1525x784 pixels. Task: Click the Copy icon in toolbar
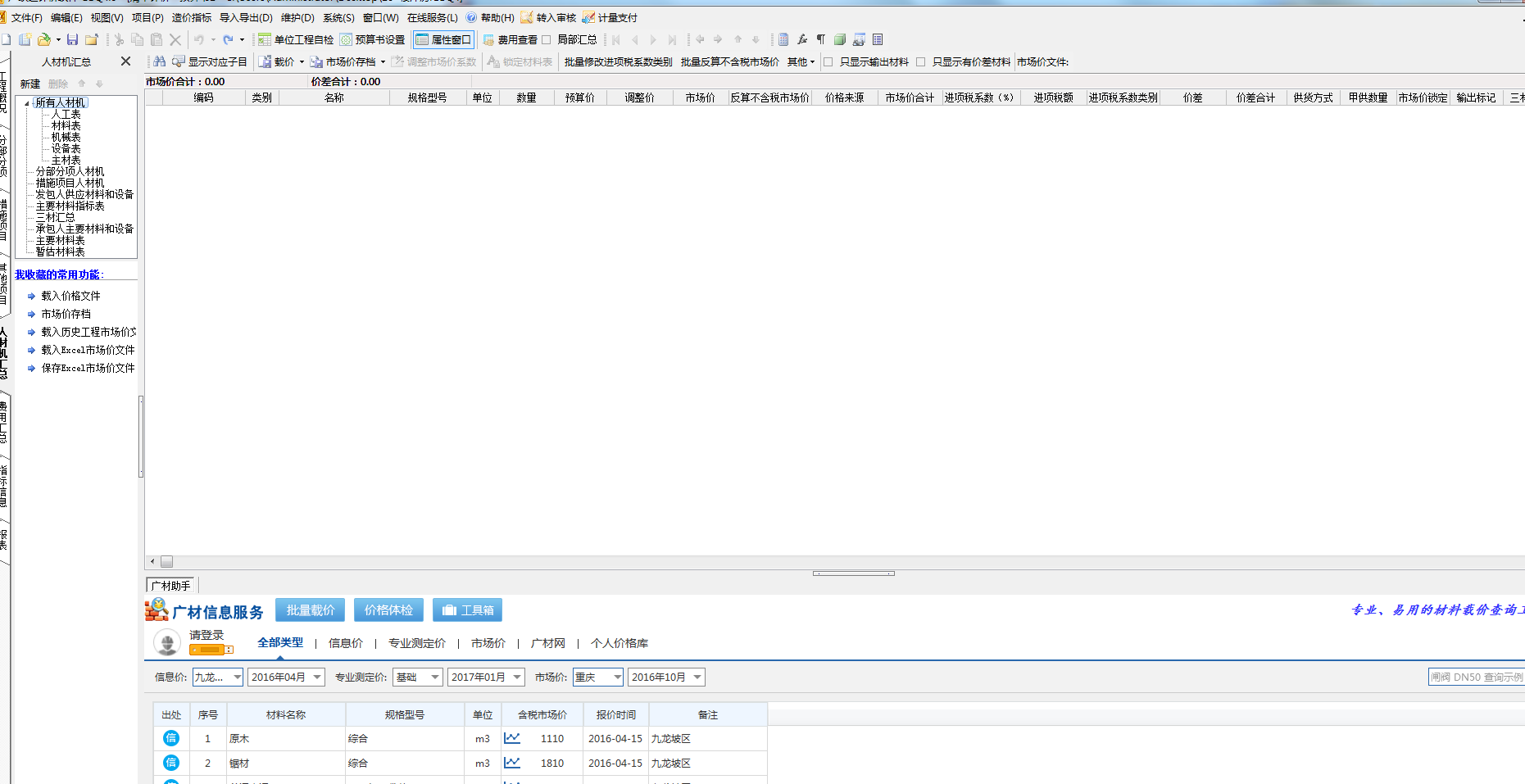pos(137,39)
